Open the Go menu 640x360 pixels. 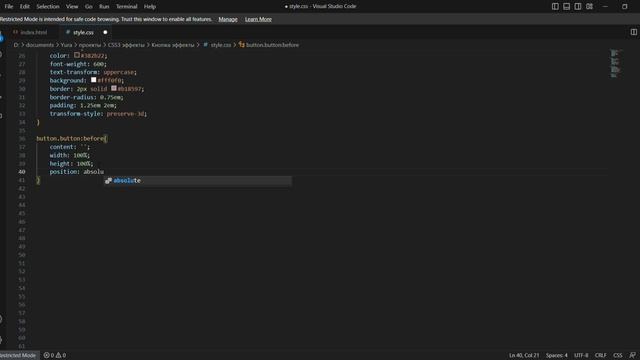pos(89,7)
